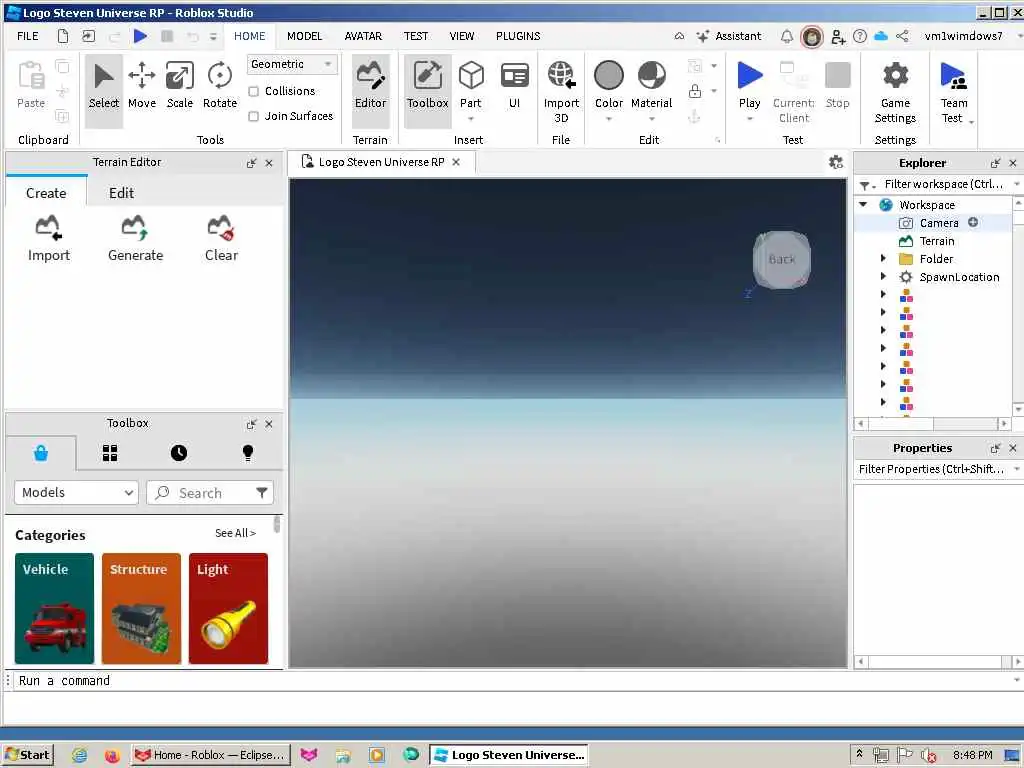
Task: Collapse the Workspace tree node
Action: coord(863,204)
